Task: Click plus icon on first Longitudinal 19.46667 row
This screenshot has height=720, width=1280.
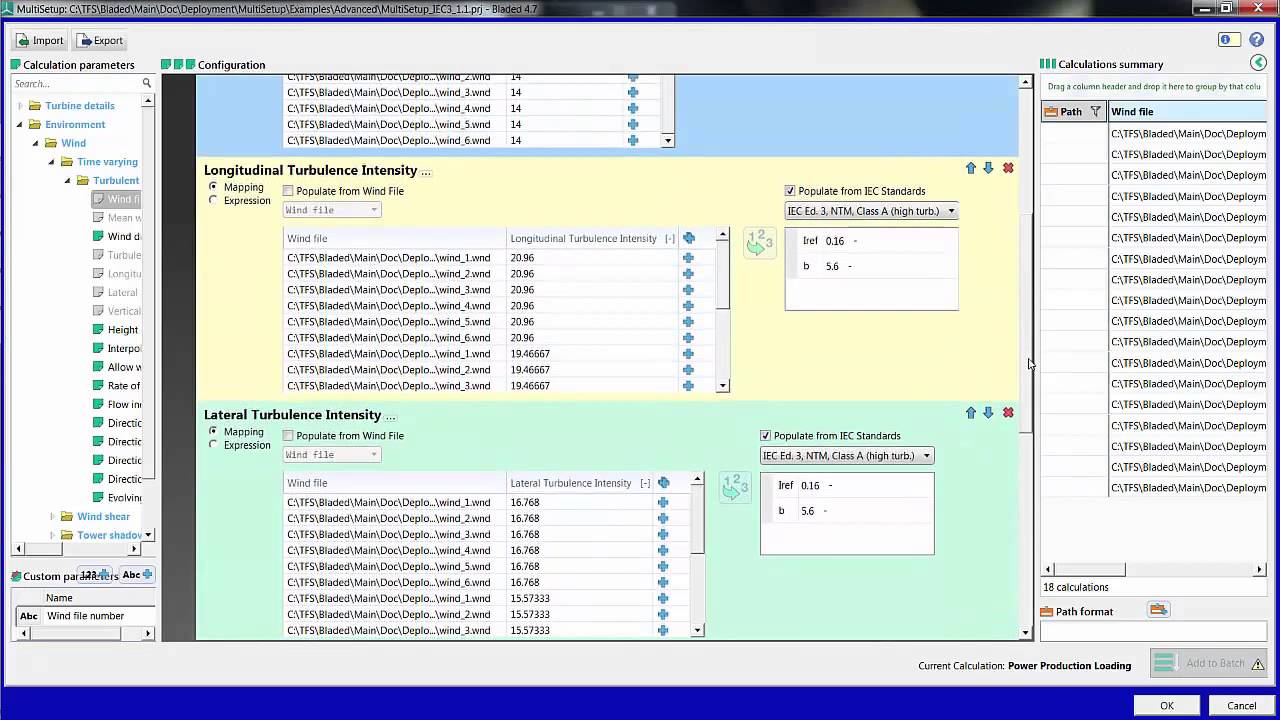Action: pyautogui.click(x=688, y=354)
